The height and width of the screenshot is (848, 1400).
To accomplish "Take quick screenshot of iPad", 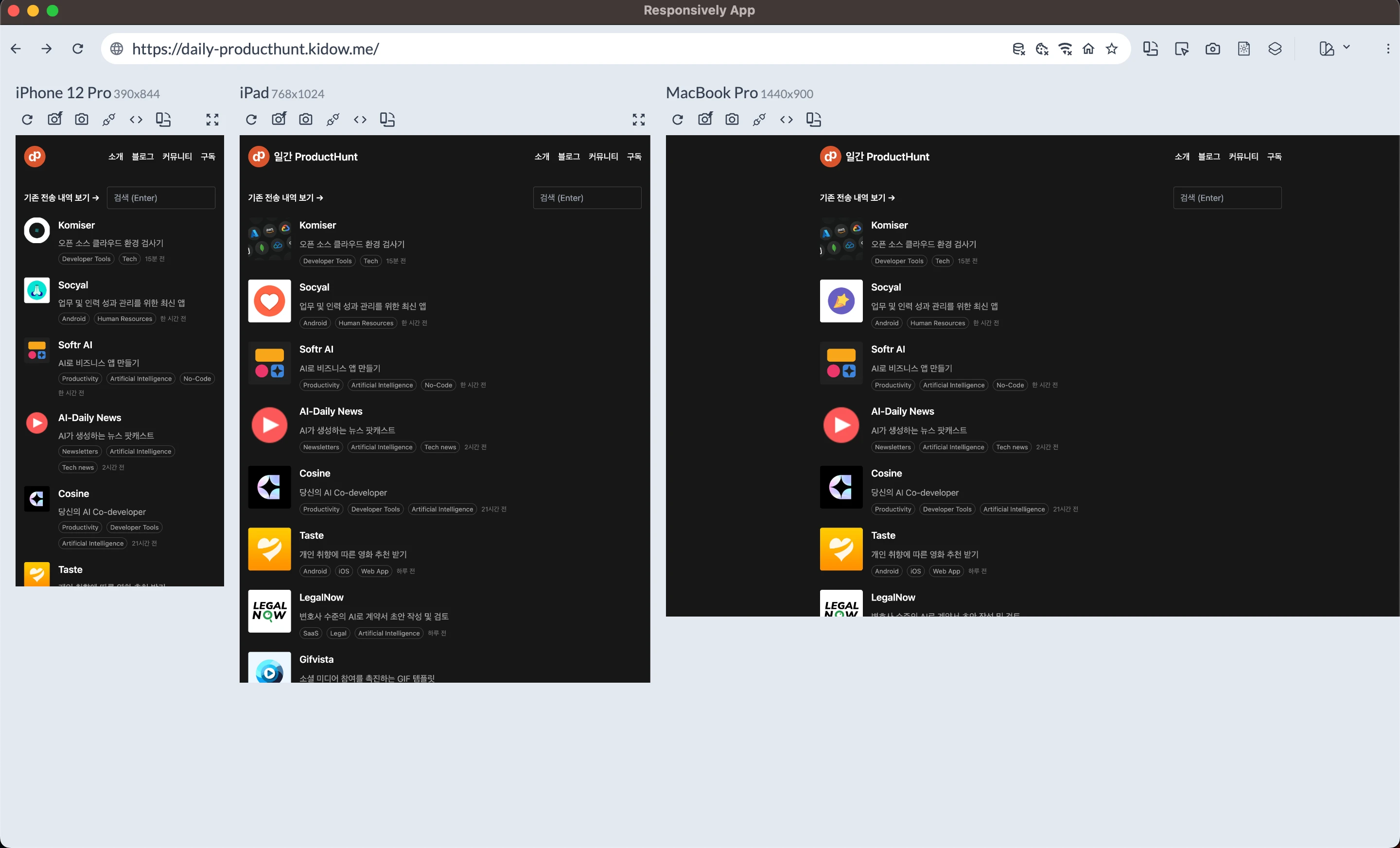I will click(x=279, y=119).
